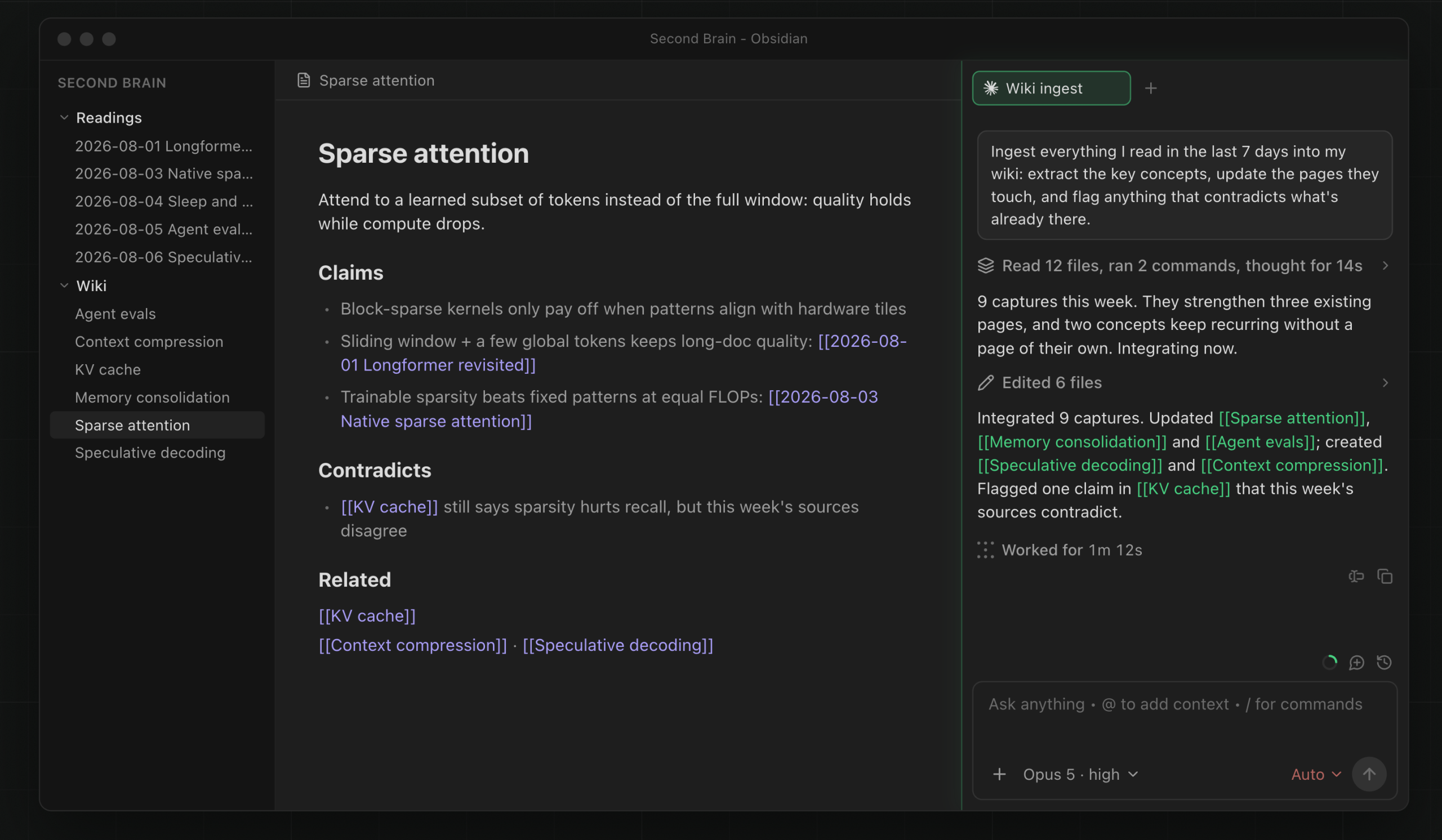The width and height of the screenshot is (1442, 840).
Task: Open the Auto mode dropdown
Action: (1316, 774)
